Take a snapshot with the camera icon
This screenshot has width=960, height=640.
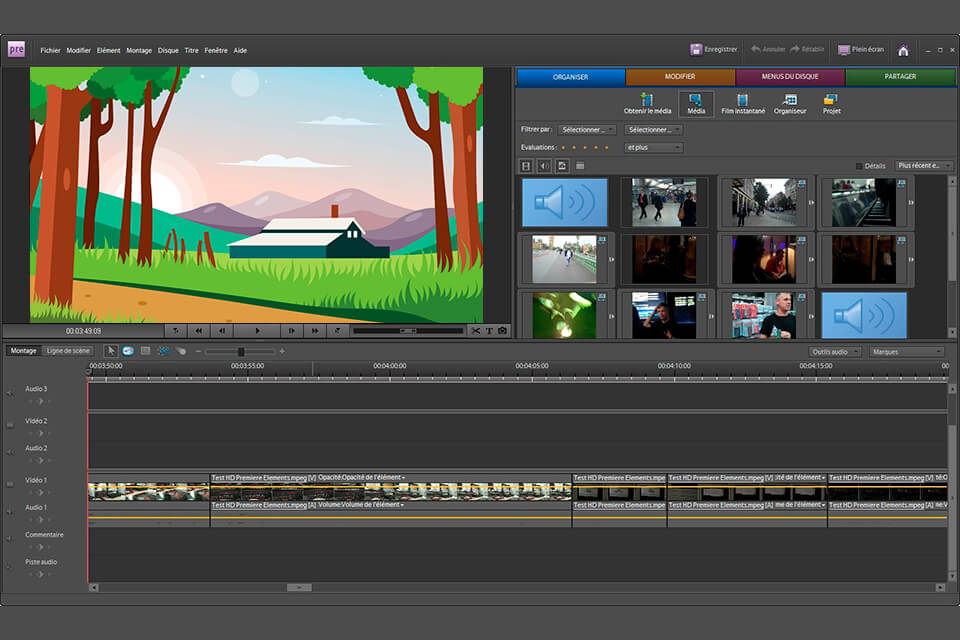(500, 331)
